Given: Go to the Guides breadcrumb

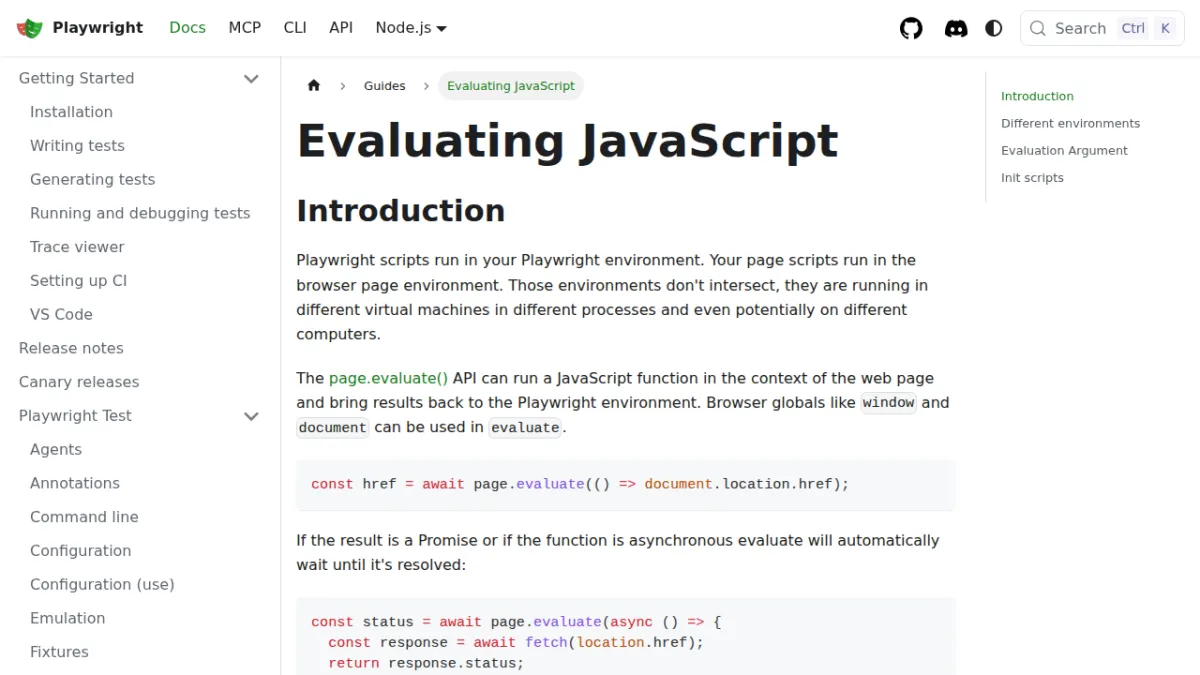Looking at the screenshot, I should click(384, 86).
